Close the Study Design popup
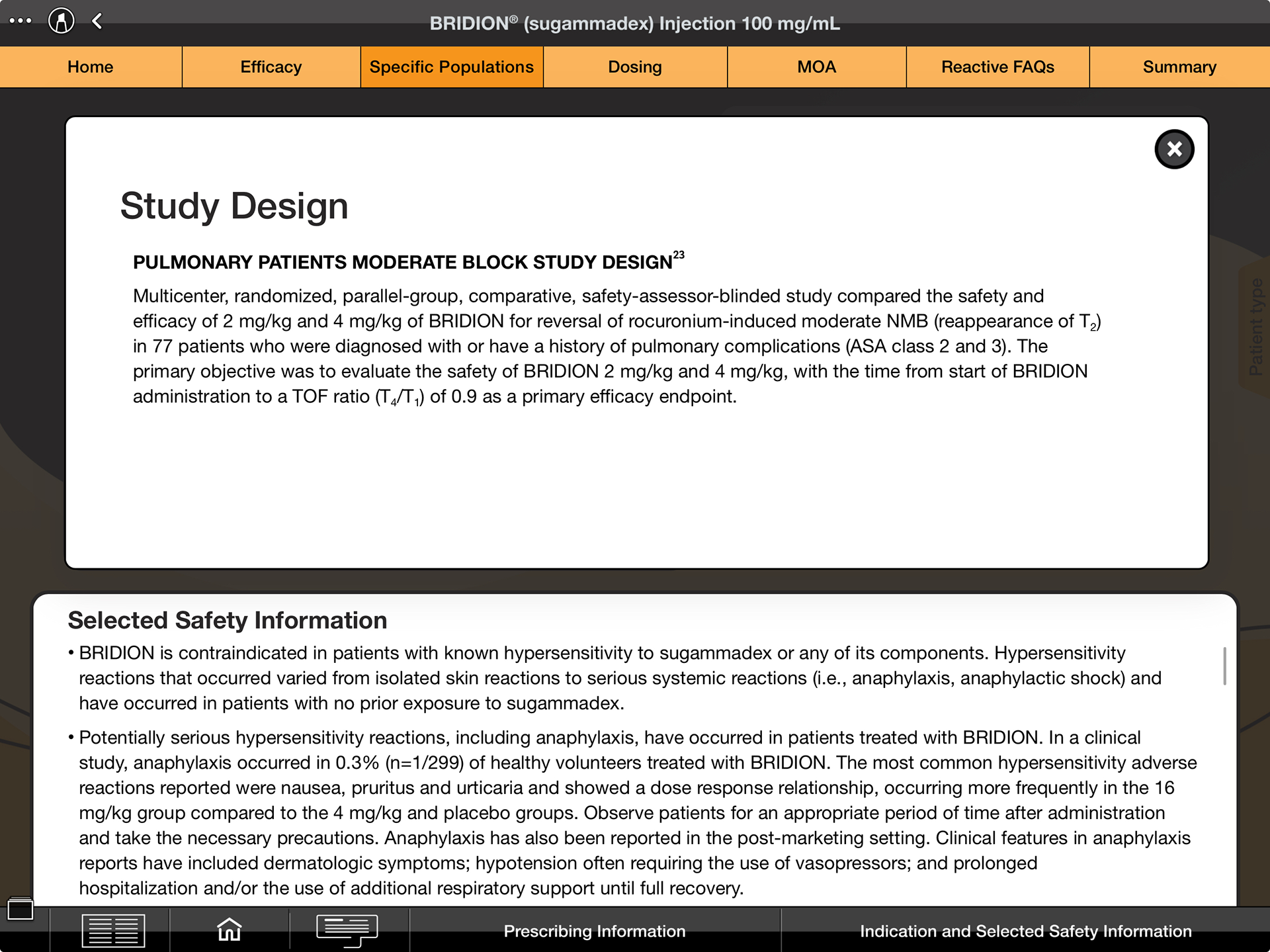The image size is (1270, 952). [1174, 149]
